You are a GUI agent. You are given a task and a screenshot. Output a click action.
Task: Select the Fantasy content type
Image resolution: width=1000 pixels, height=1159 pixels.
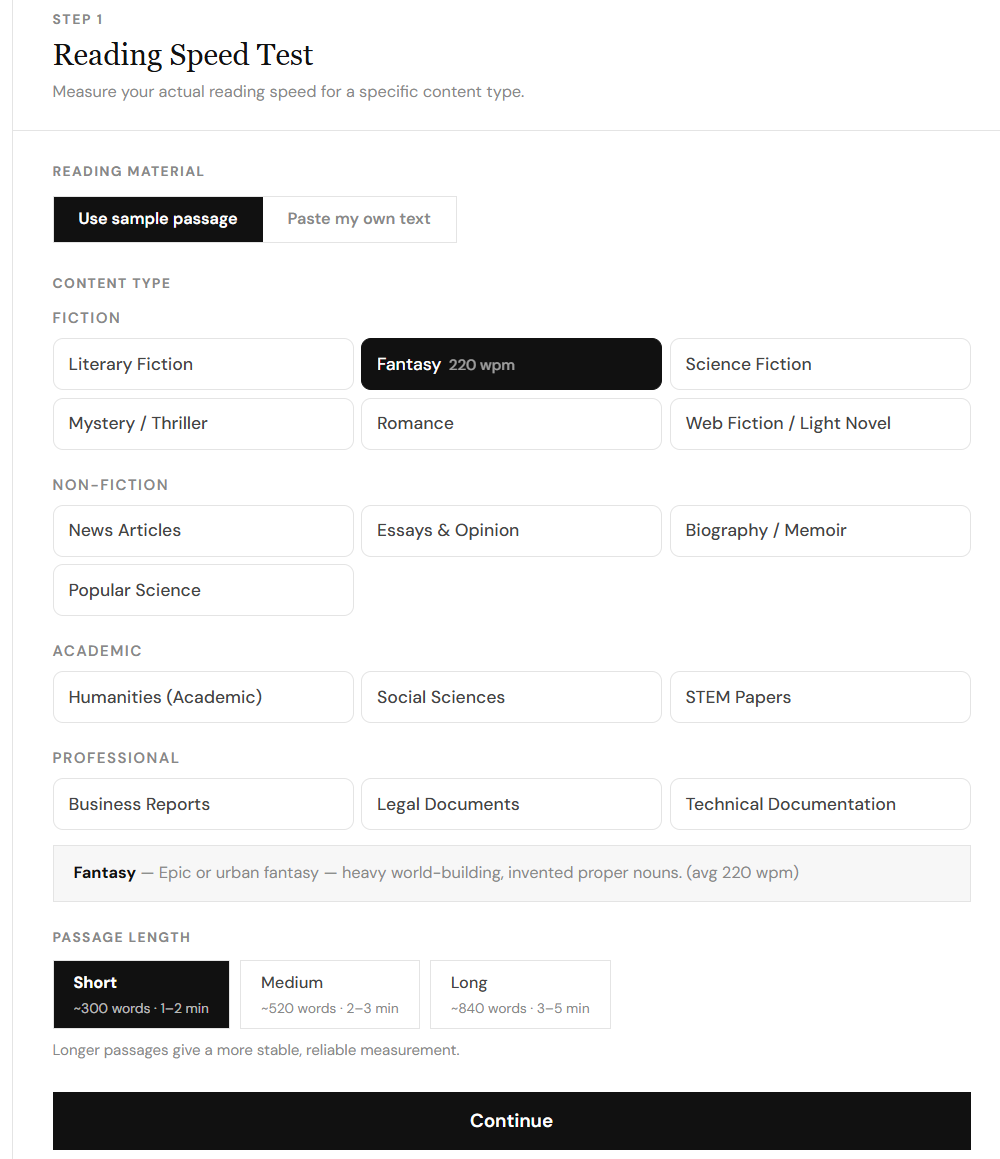511,364
